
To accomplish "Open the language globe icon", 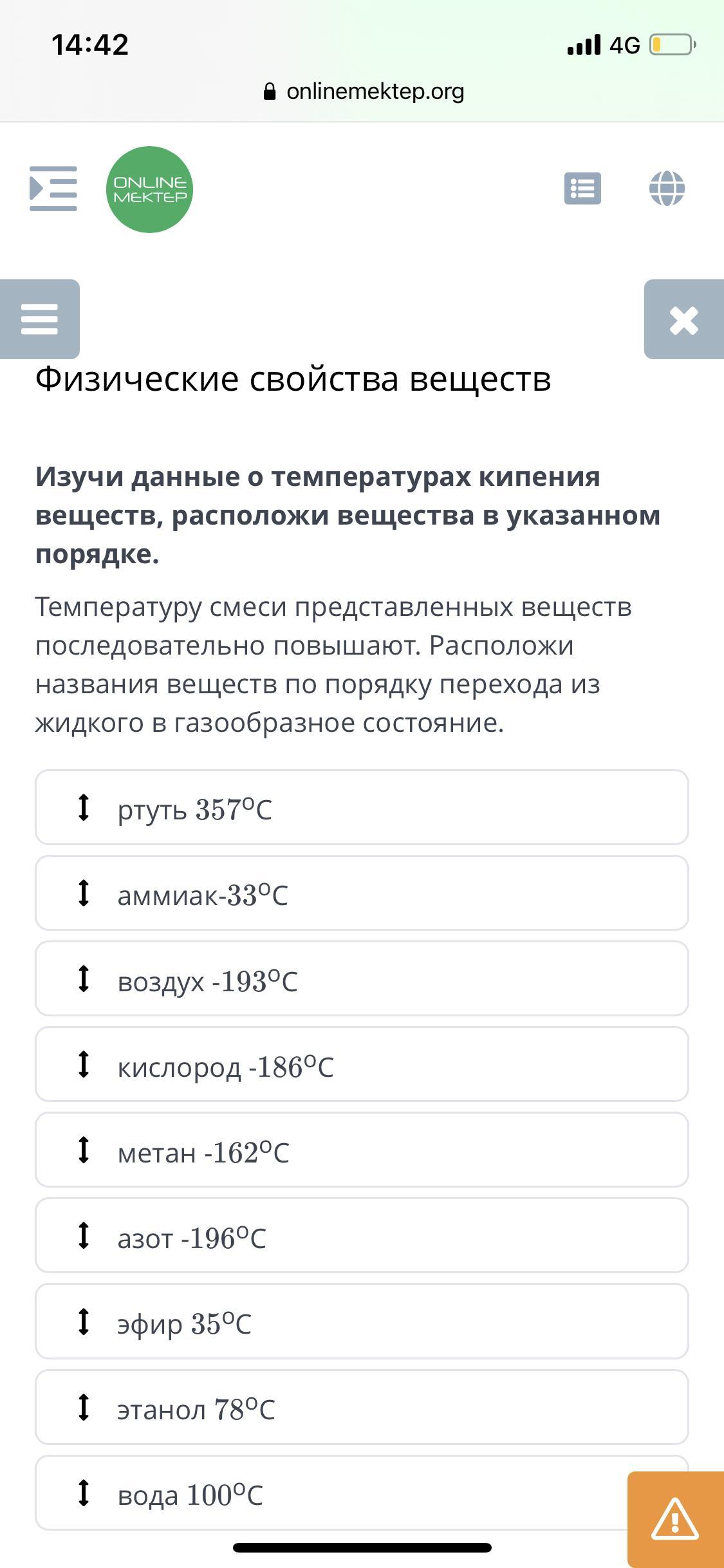I will [x=667, y=189].
